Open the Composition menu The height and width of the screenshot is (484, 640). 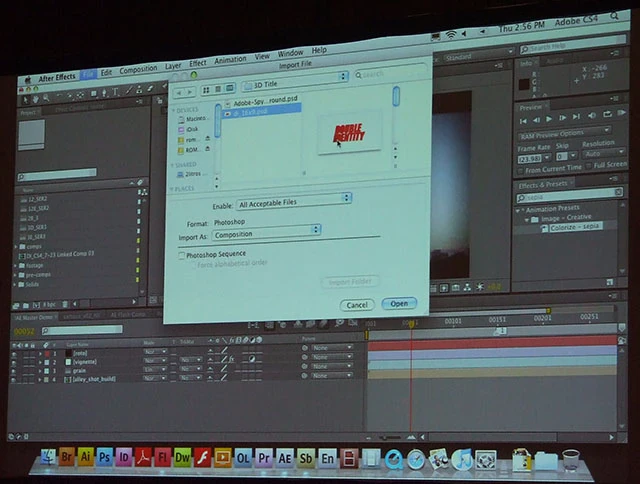138,69
